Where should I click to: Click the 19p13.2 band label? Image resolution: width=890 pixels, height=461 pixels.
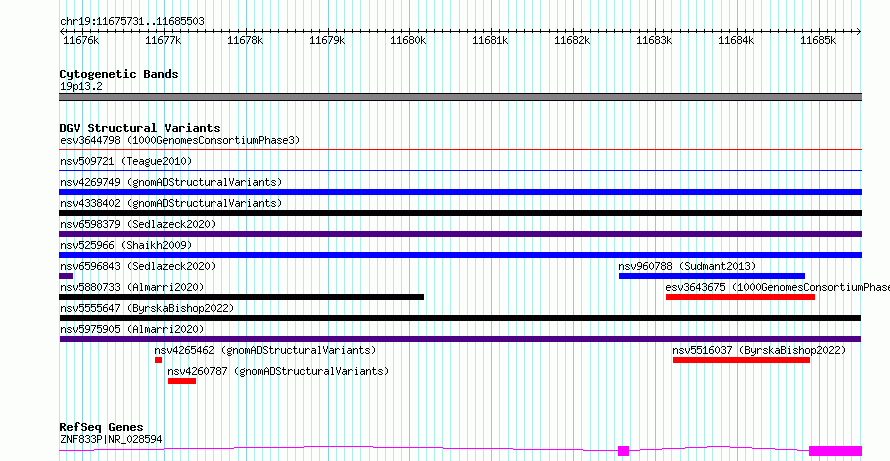pyautogui.click(x=81, y=87)
